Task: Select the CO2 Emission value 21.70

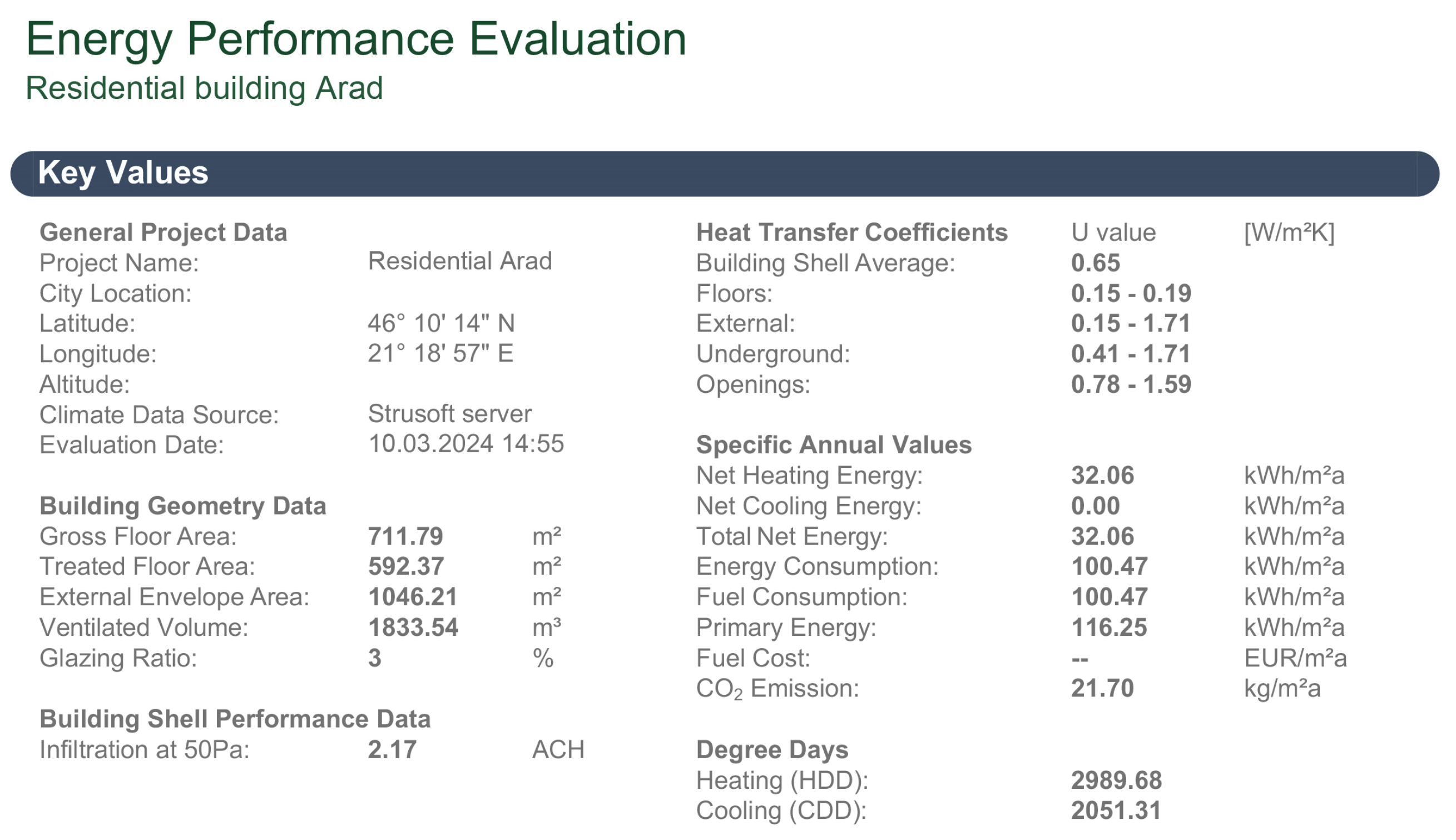Action: click(1102, 688)
